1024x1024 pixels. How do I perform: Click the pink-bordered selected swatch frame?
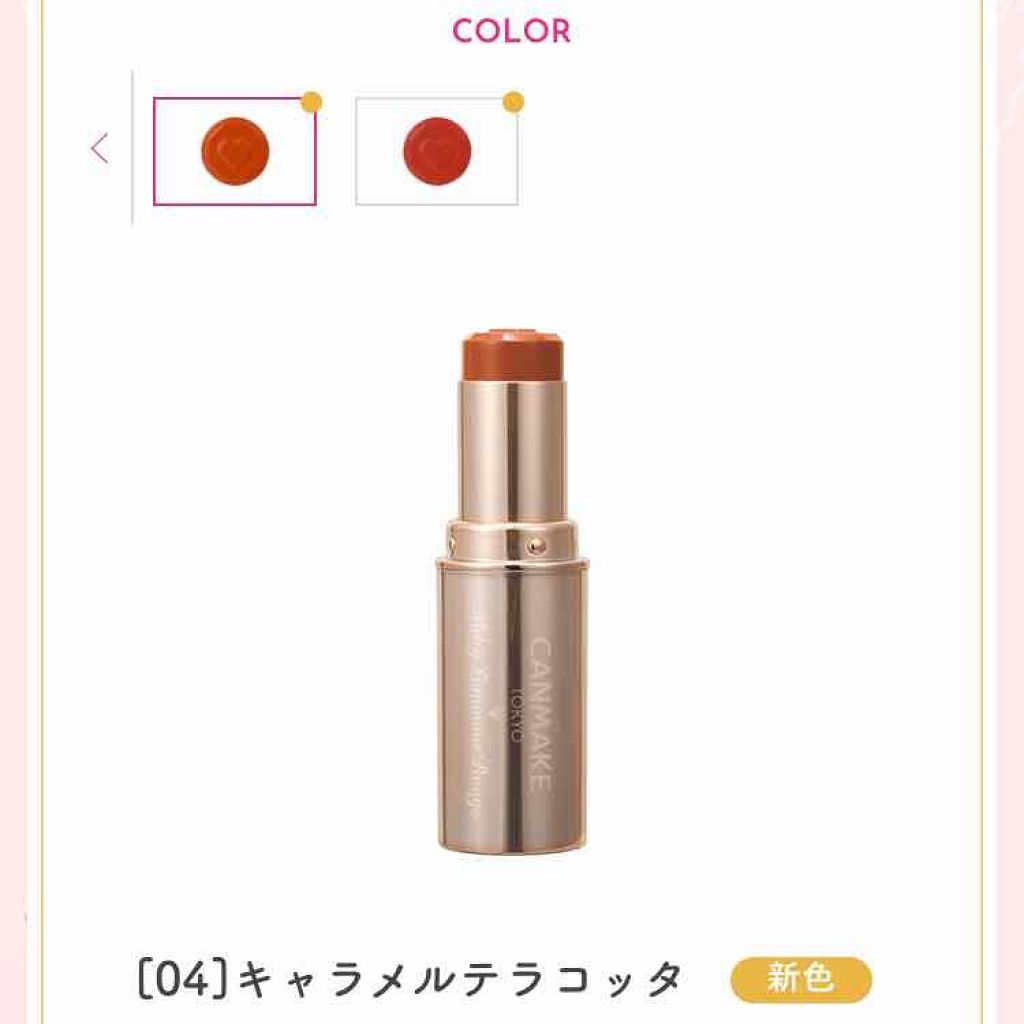235,152
